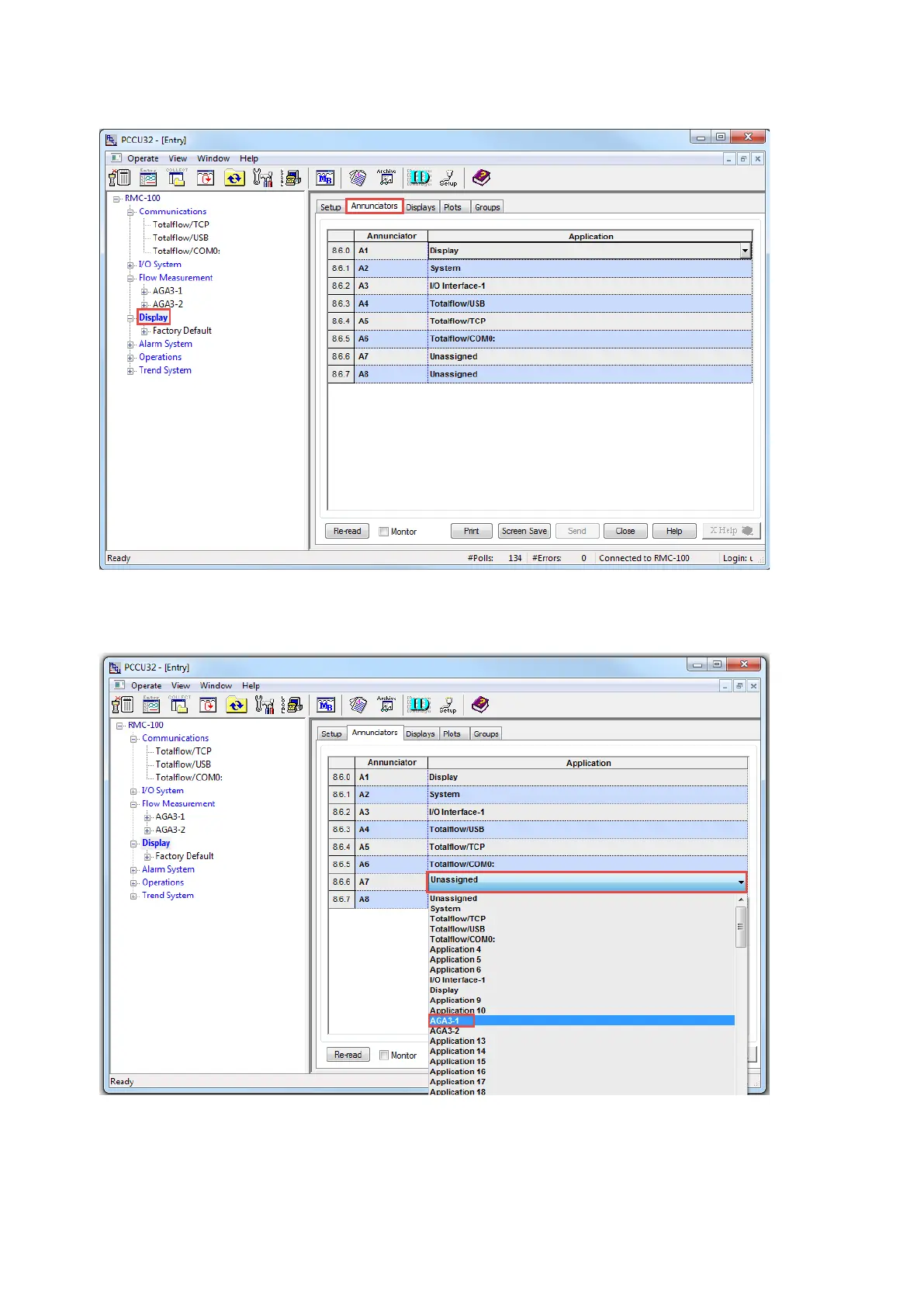Screen dimensions: 924x1307
Task: Click the wrench tools icon in lower window toolbar
Action: [x=265, y=705]
